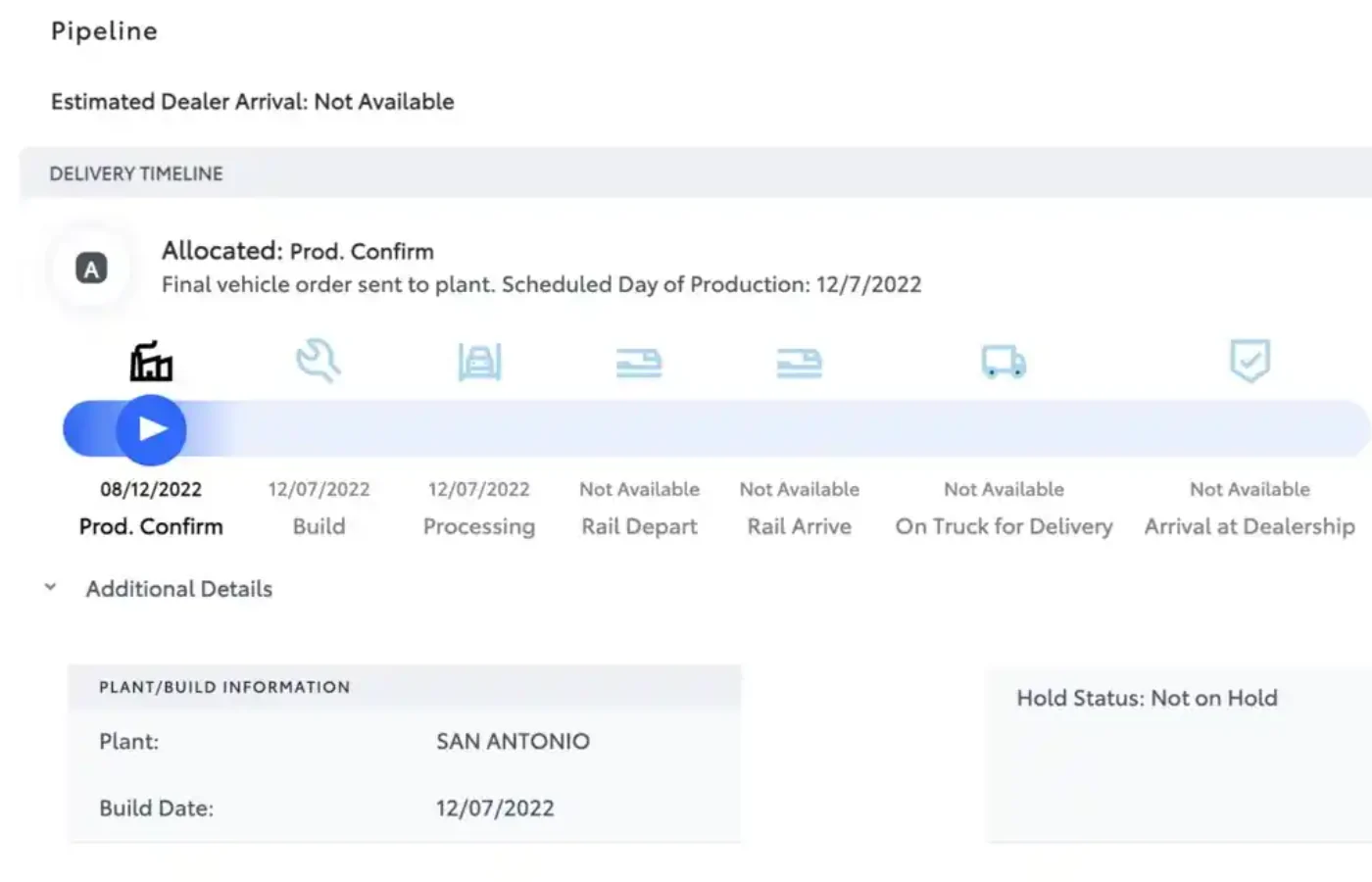Screen dimensions: 1372x882
Task: Select the Build stage label
Action: click(319, 526)
